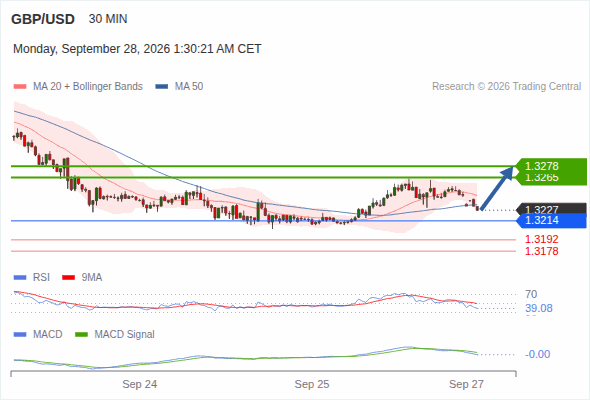Click the 30 MIN timeframe label
This screenshot has height=400, width=590.
(108, 19)
